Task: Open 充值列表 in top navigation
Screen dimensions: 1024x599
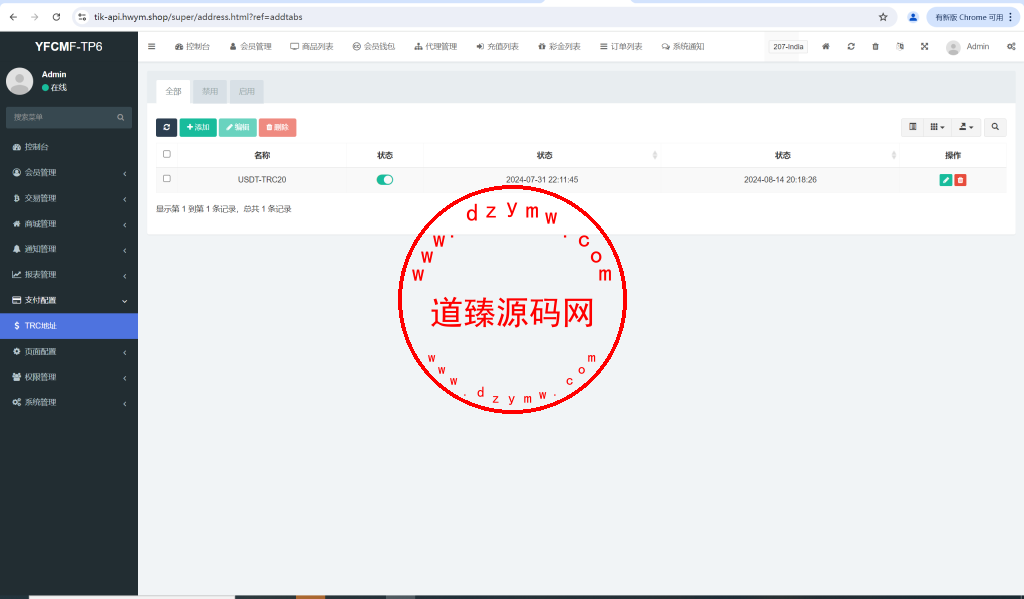Action: point(498,46)
